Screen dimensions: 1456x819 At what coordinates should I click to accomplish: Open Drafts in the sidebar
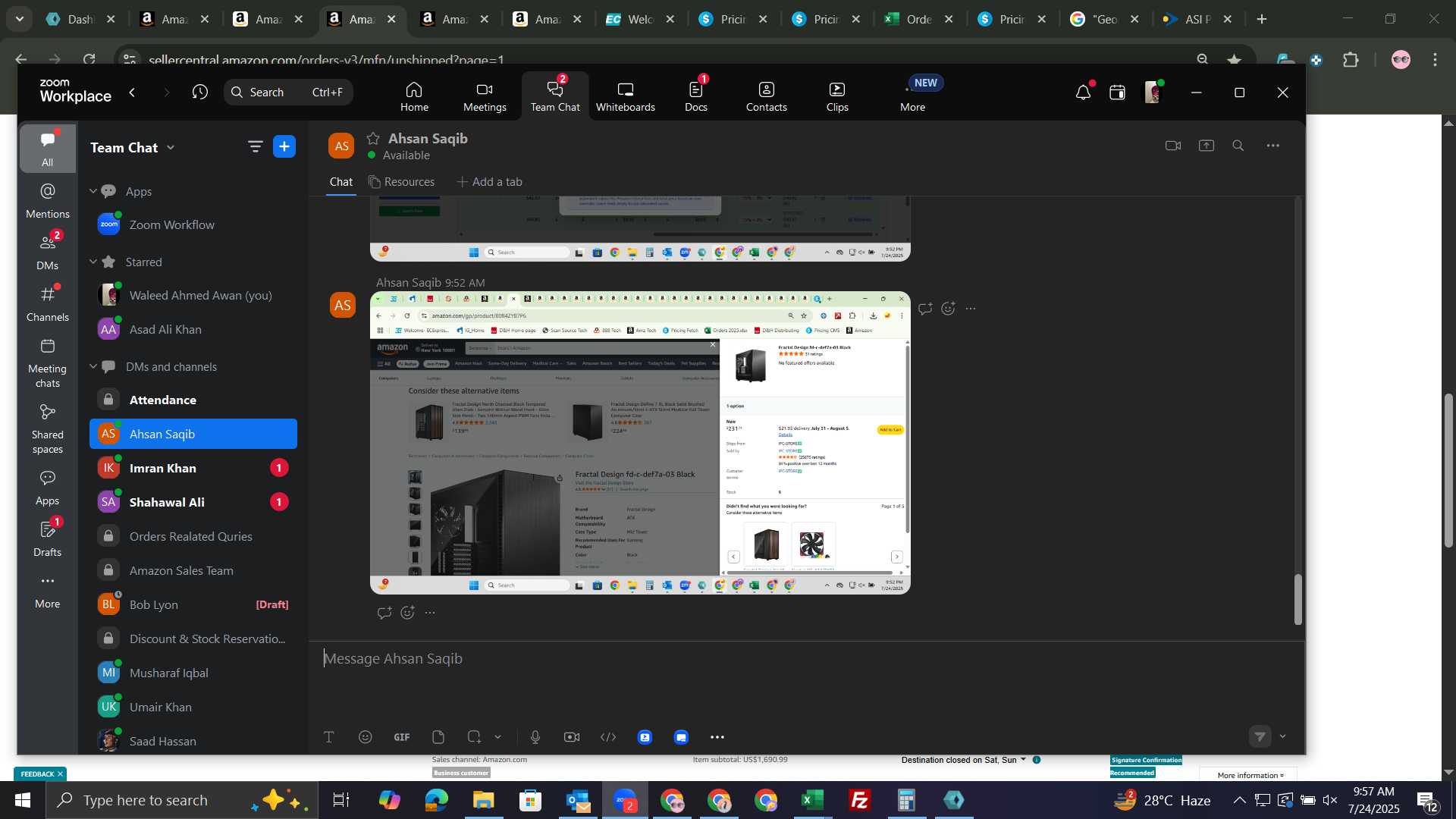47,537
